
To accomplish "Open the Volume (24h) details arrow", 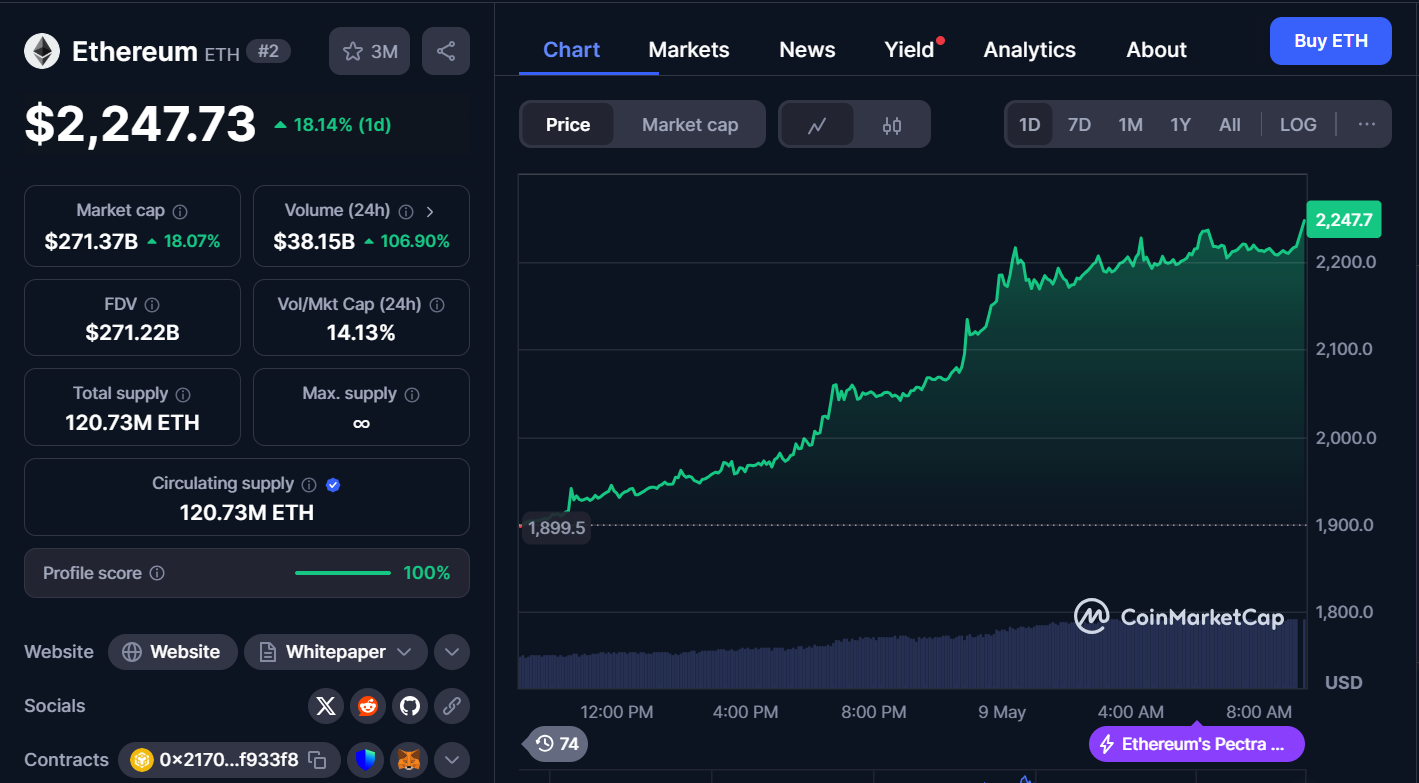I will (430, 211).
